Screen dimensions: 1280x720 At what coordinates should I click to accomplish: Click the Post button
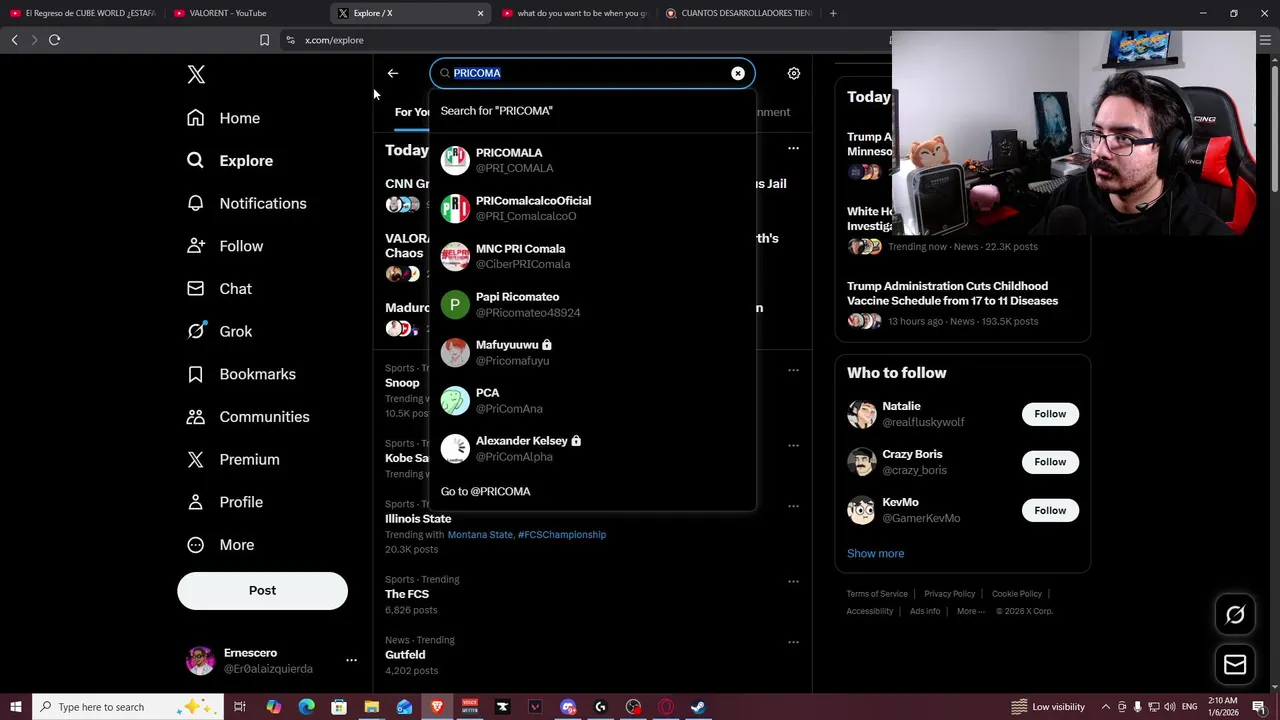click(x=262, y=590)
